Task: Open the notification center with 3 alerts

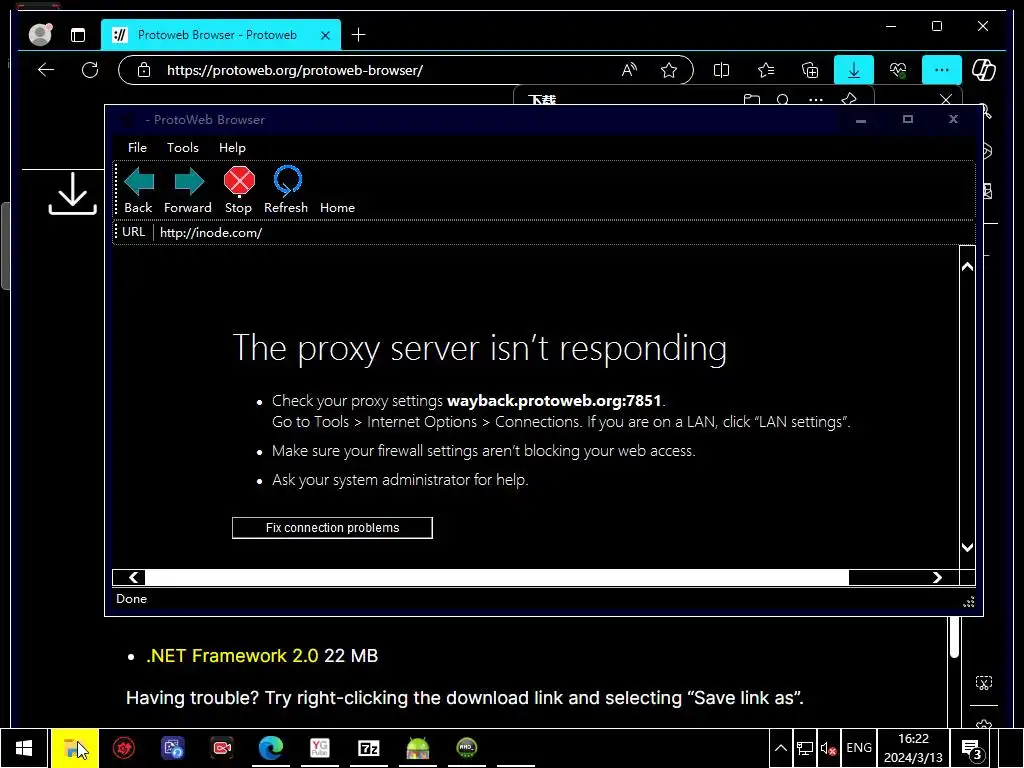Action: (972, 749)
